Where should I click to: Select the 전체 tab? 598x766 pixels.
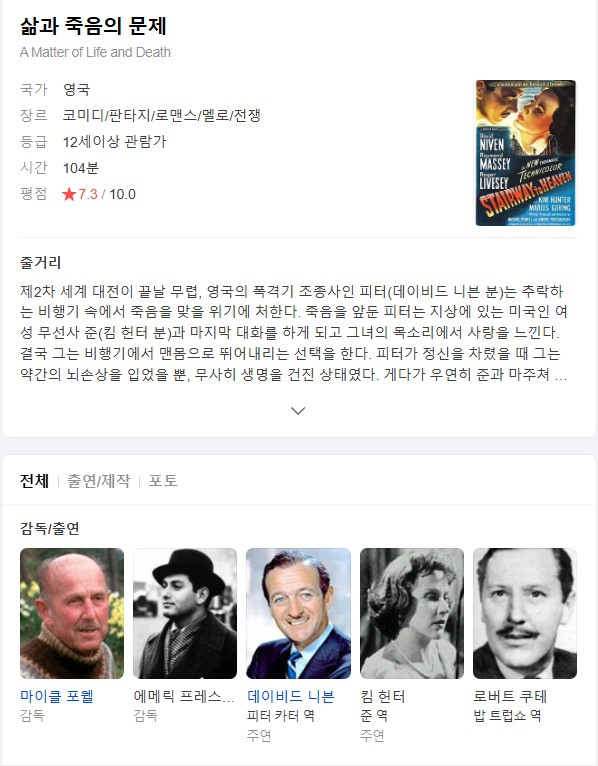pos(34,481)
